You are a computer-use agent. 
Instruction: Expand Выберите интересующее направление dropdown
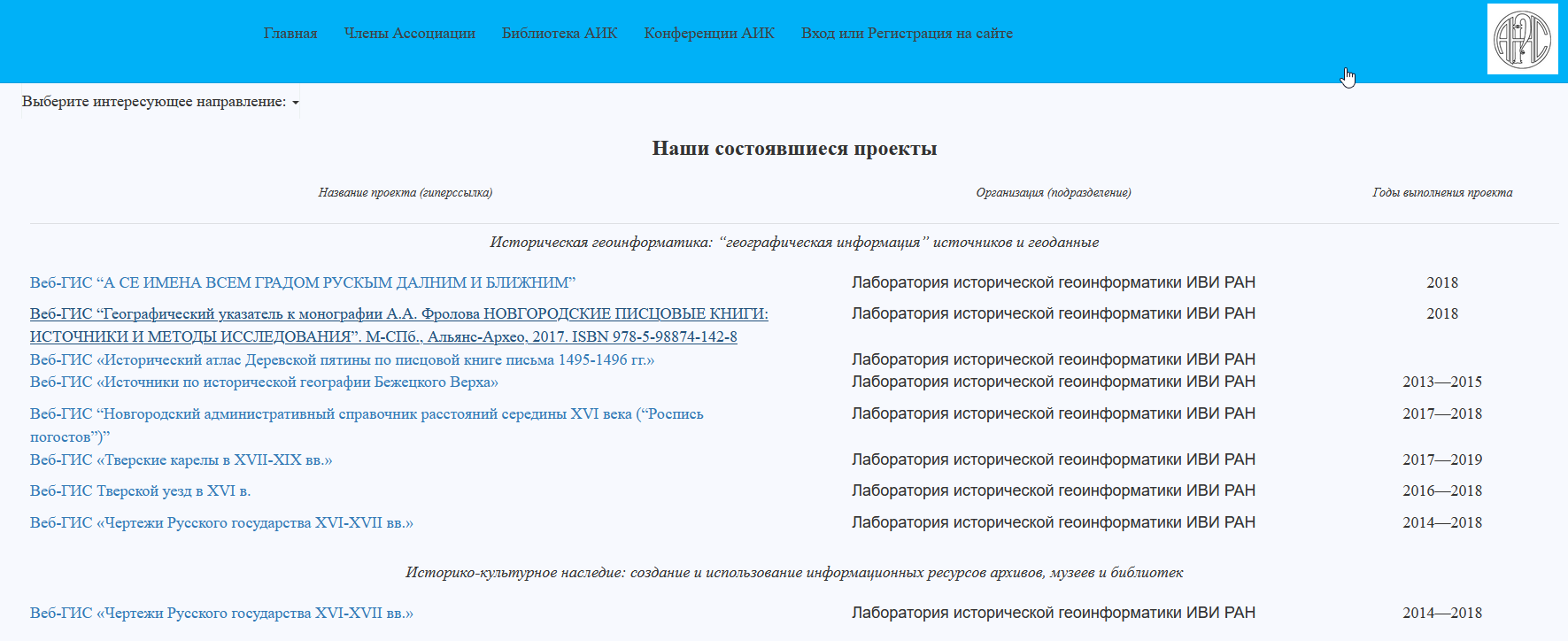tap(160, 102)
